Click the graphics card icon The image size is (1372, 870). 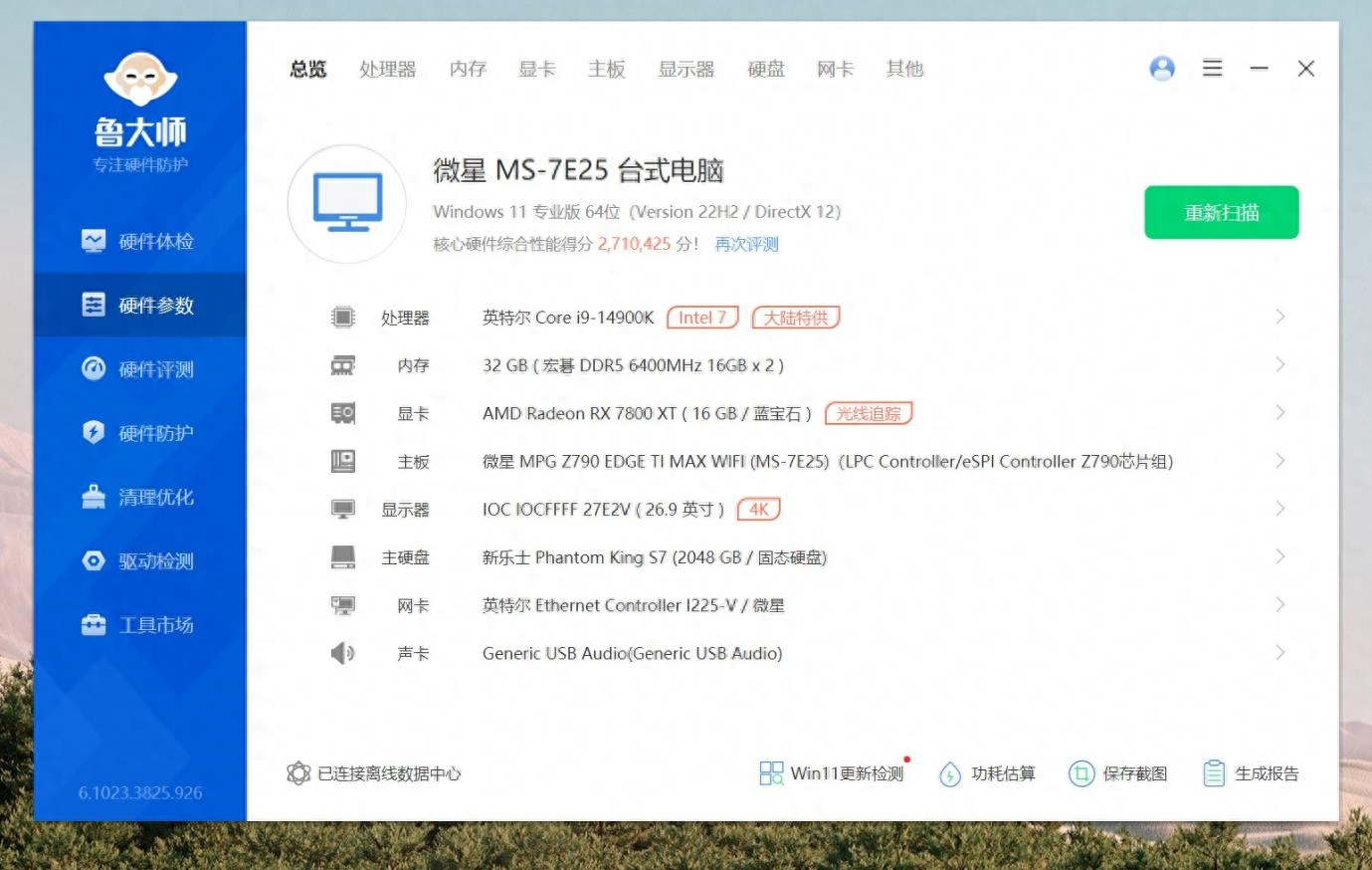(x=343, y=413)
